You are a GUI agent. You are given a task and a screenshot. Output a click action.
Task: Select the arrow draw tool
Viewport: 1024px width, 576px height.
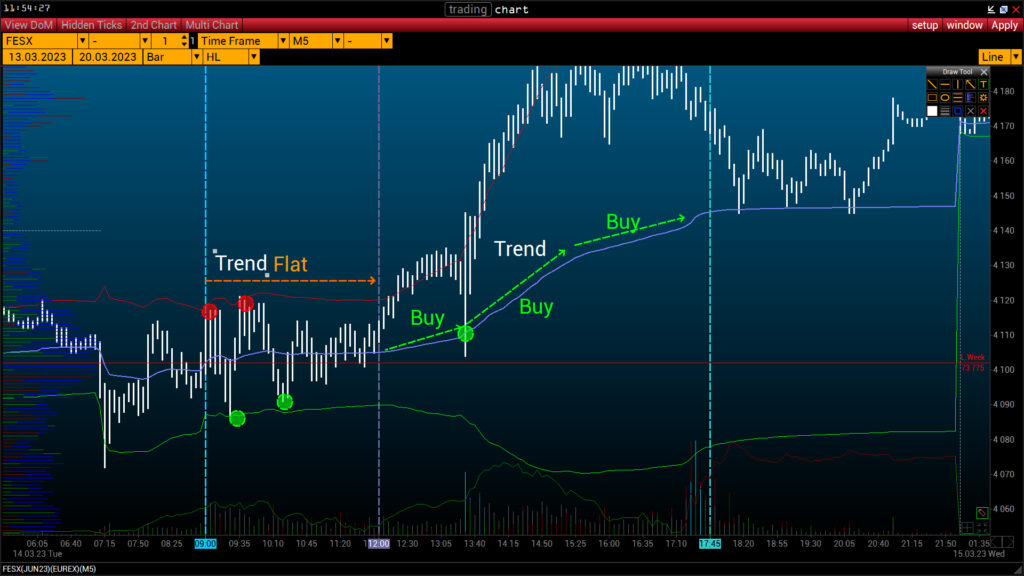(971, 84)
